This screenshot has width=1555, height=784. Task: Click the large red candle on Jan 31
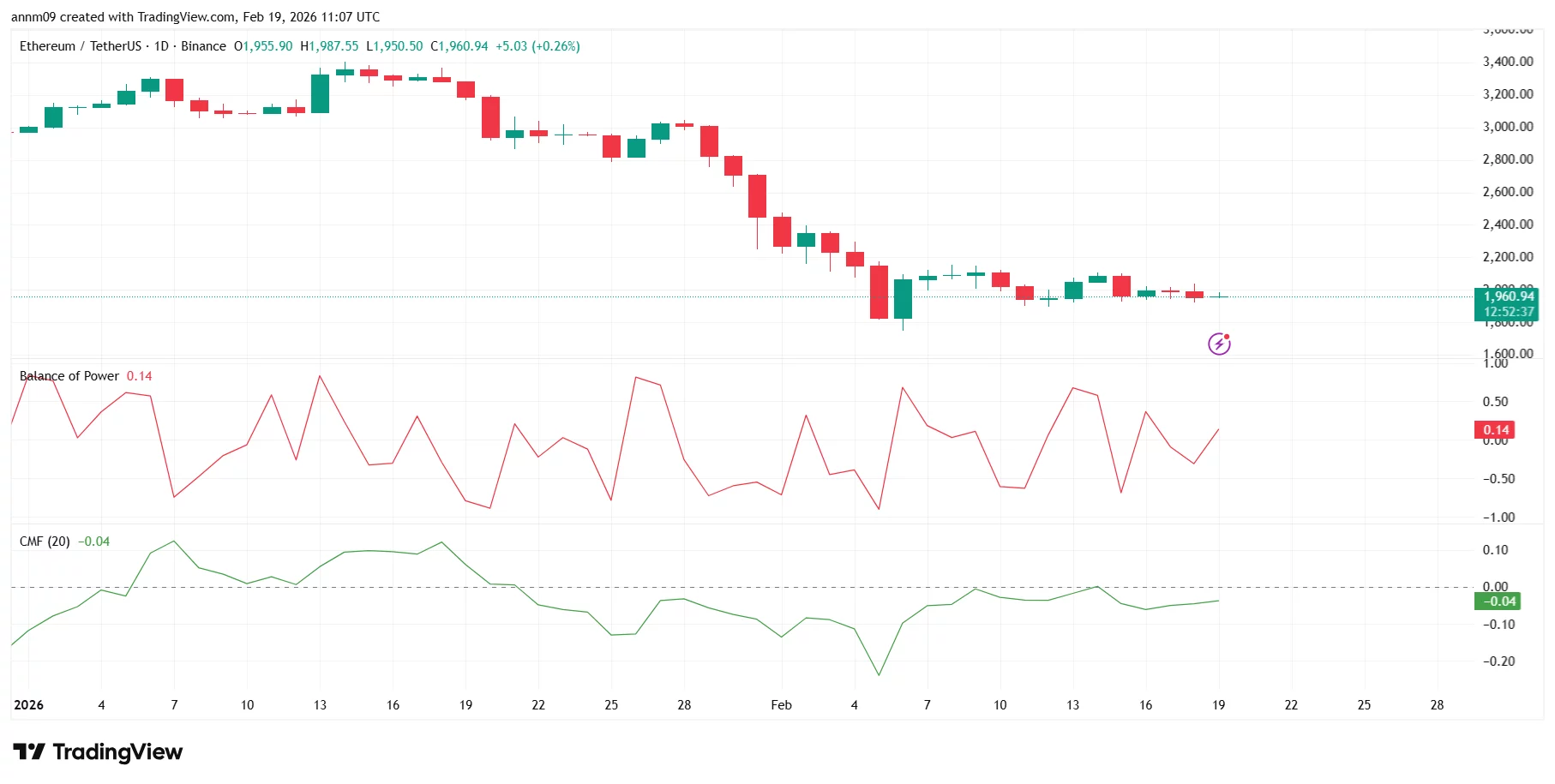(x=755, y=197)
